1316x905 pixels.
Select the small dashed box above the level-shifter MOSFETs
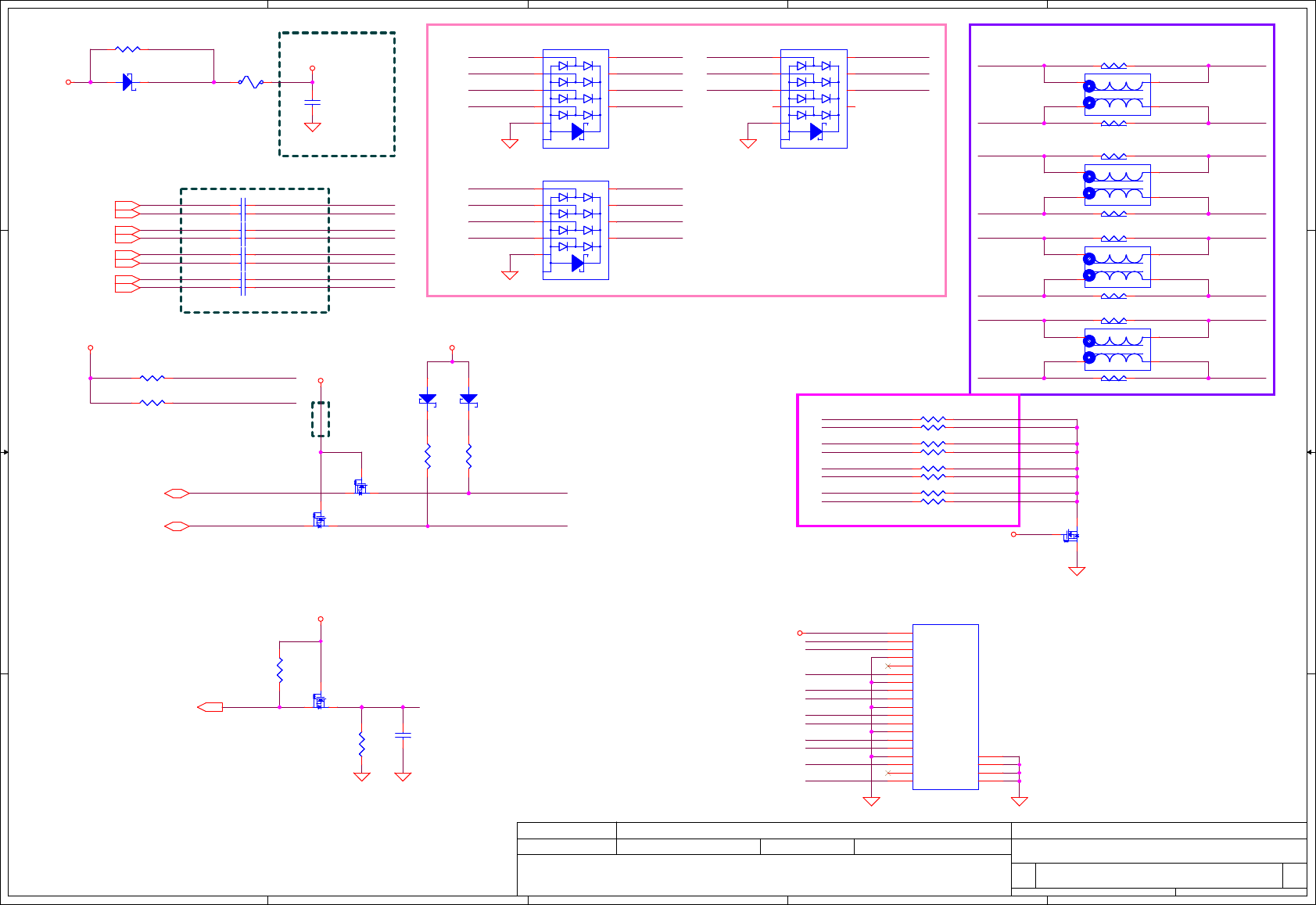click(321, 419)
